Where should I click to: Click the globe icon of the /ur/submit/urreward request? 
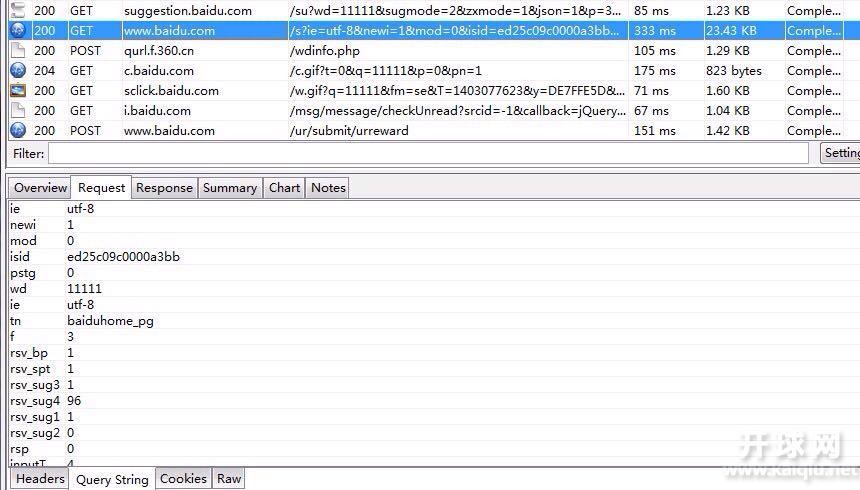point(18,131)
